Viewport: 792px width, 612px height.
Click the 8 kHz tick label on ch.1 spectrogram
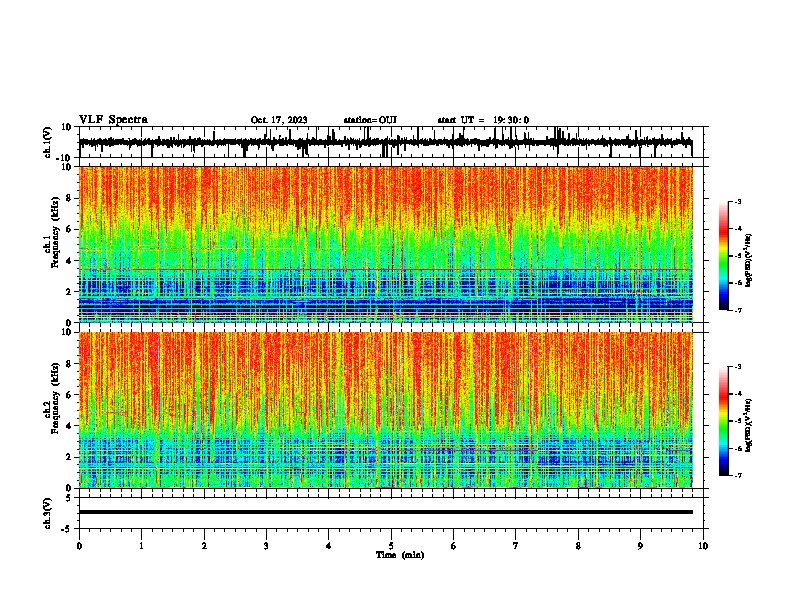[69, 198]
